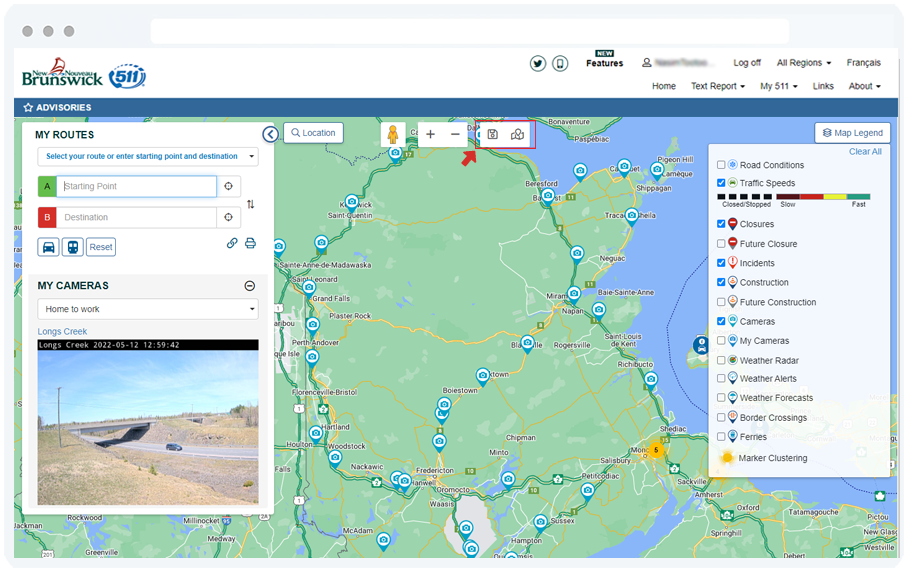Print the route using printer icon
Image resolution: width=908 pixels, height=581 pixels.
[250, 243]
